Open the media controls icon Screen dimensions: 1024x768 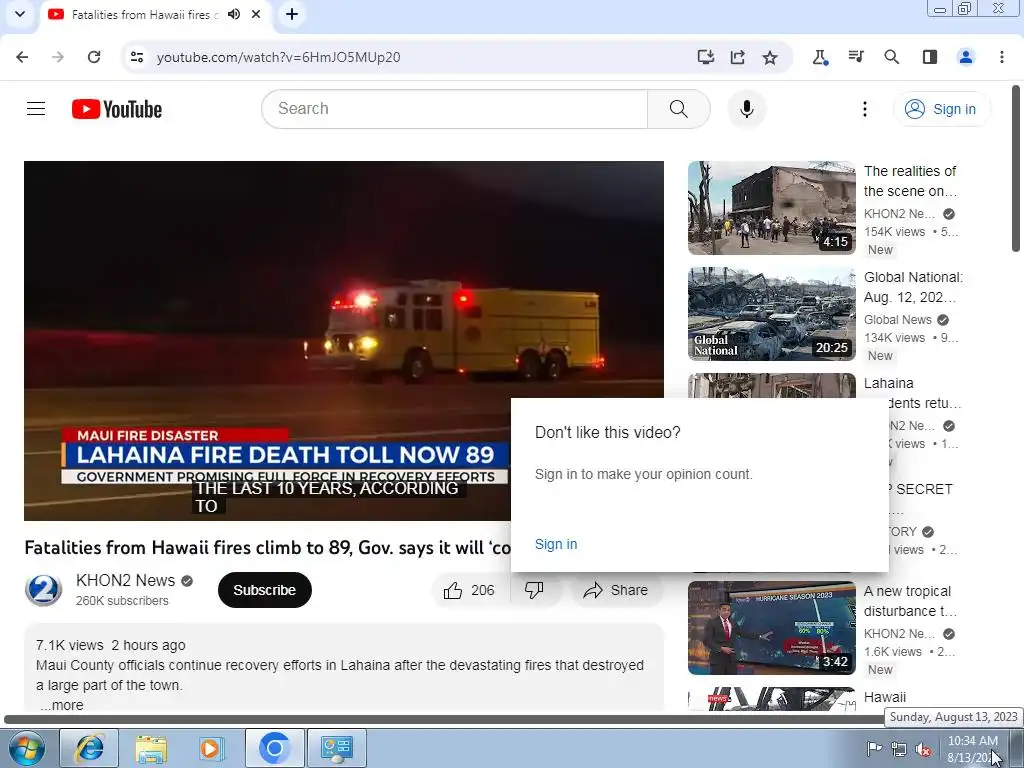tap(856, 57)
